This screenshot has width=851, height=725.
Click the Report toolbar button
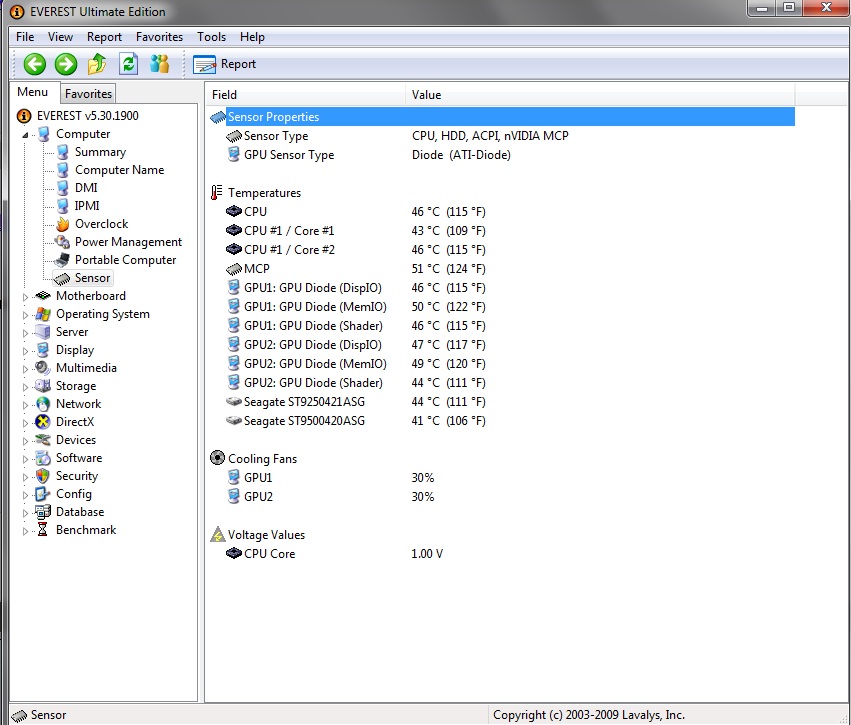(x=224, y=64)
